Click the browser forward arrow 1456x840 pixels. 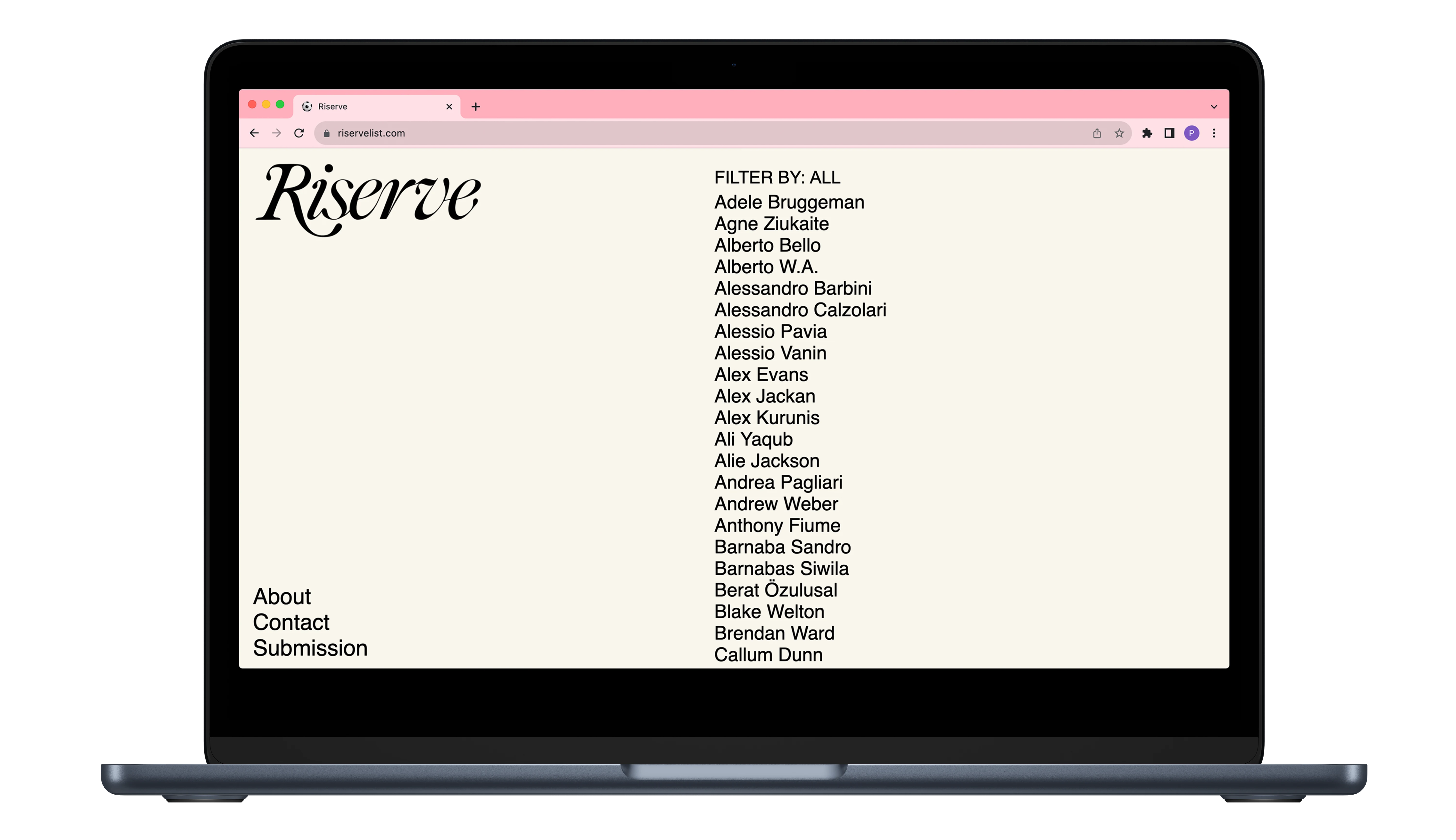click(276, 133)
